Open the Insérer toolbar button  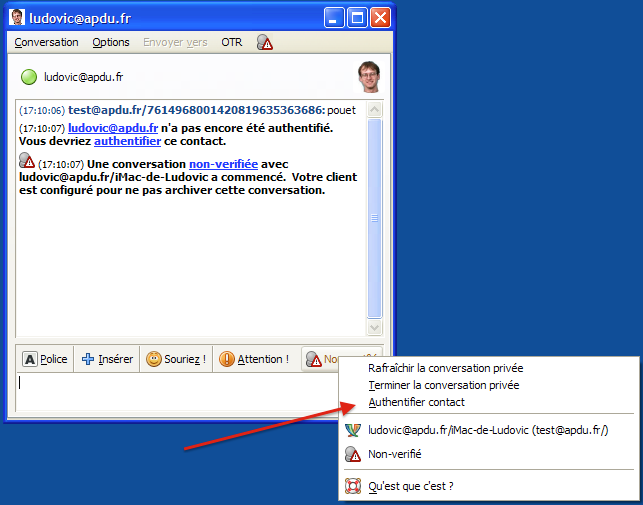pyautogui.click(x=107, y=359)
